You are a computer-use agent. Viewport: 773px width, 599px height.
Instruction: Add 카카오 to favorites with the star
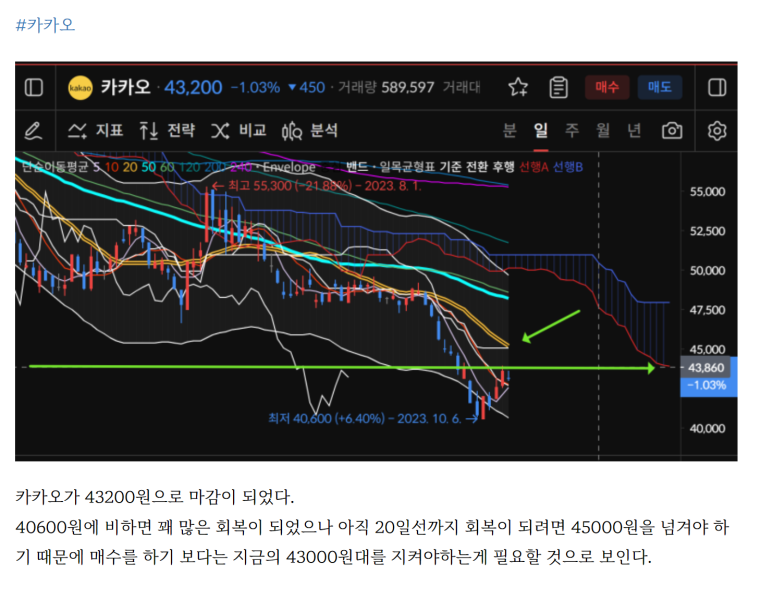[518, 87]
